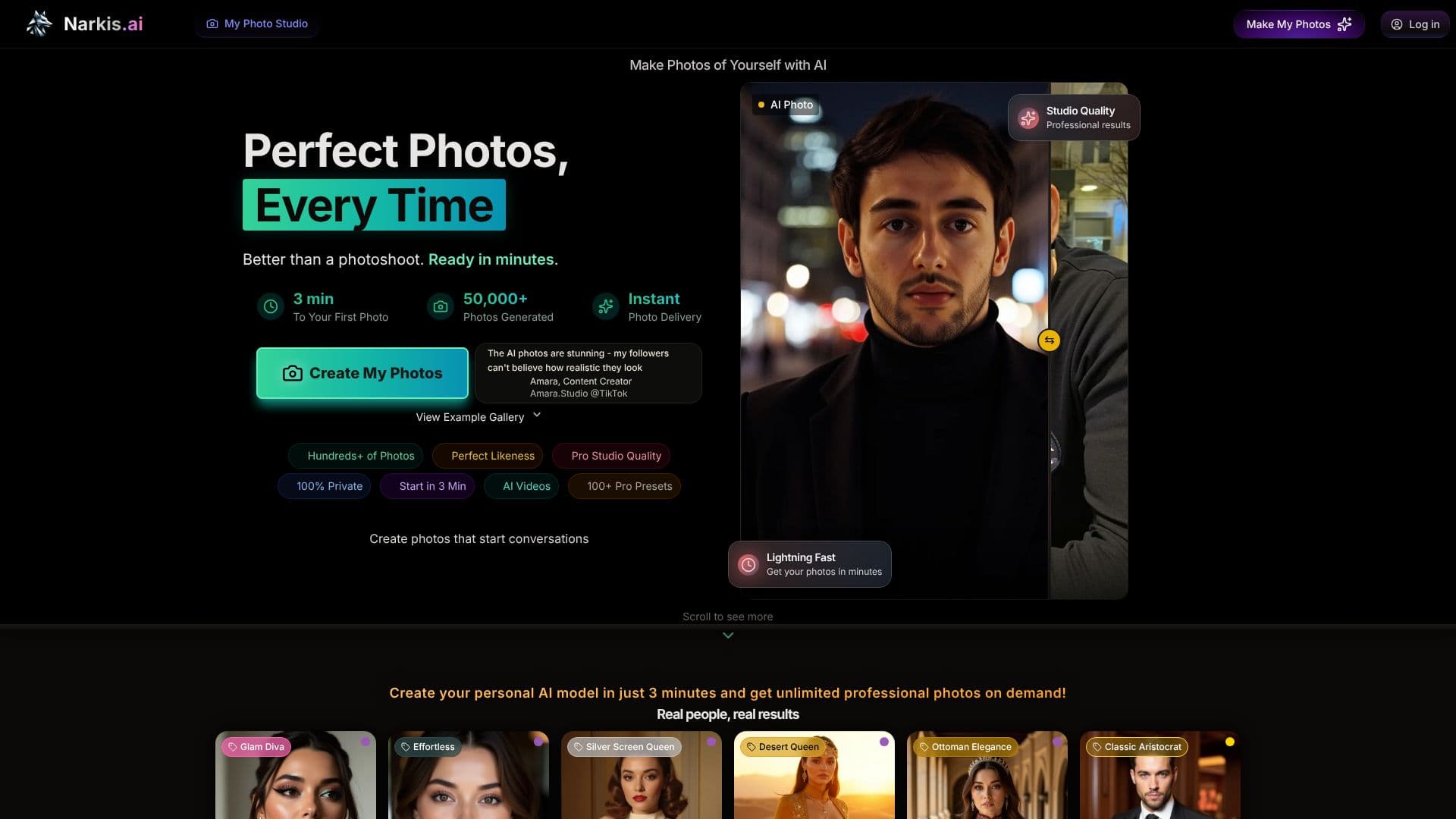
Task: Click the tag icon on Glam Diva
Action: pyautogui.click(x=233, y=747)
